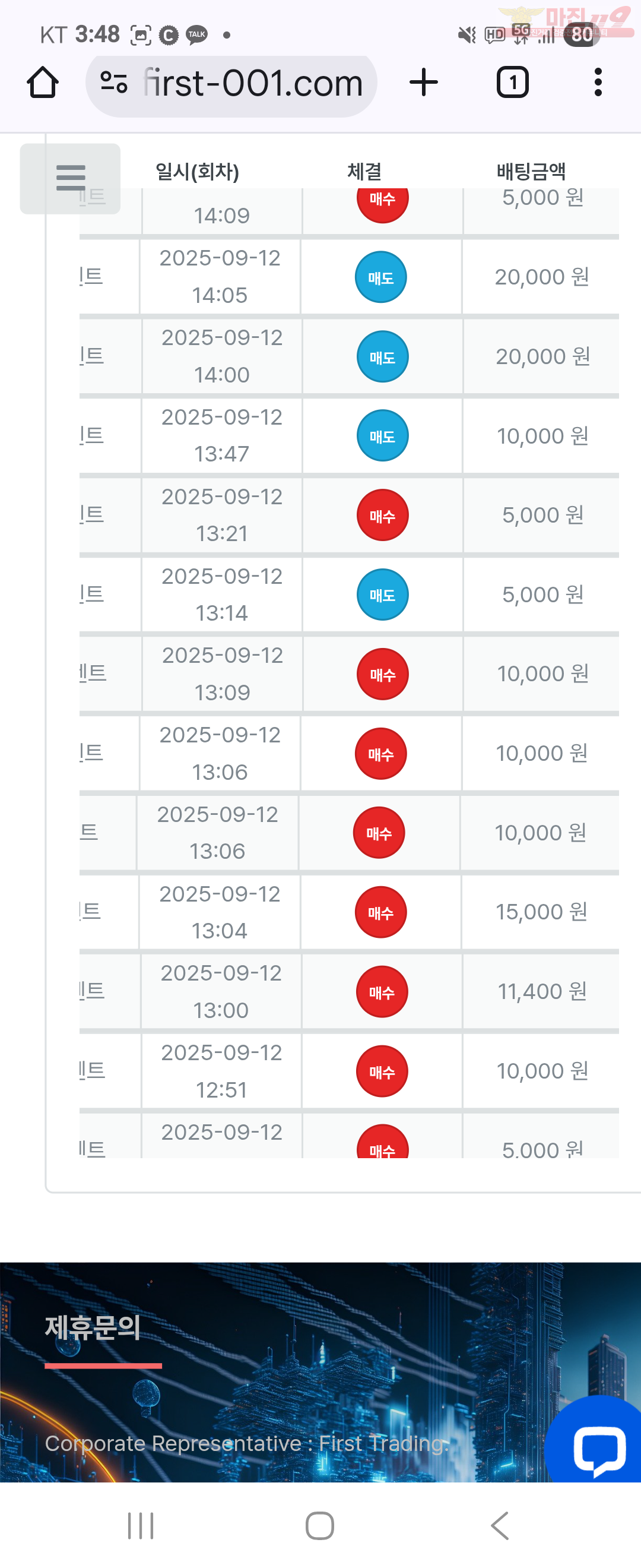Tap Android home navigation button
The width and height of the screenshot is (641, 1568).
[x=320, y=1526]
